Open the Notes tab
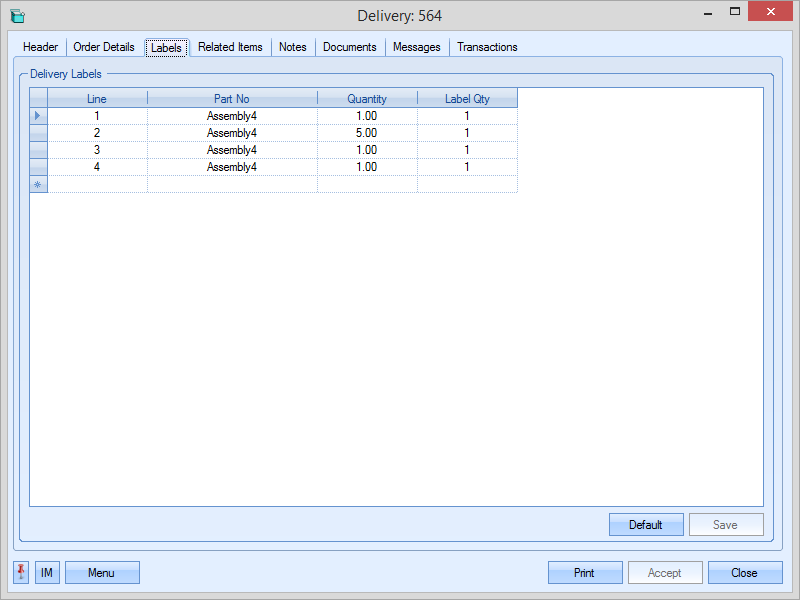The image size is (800, 600). [293, 47]
